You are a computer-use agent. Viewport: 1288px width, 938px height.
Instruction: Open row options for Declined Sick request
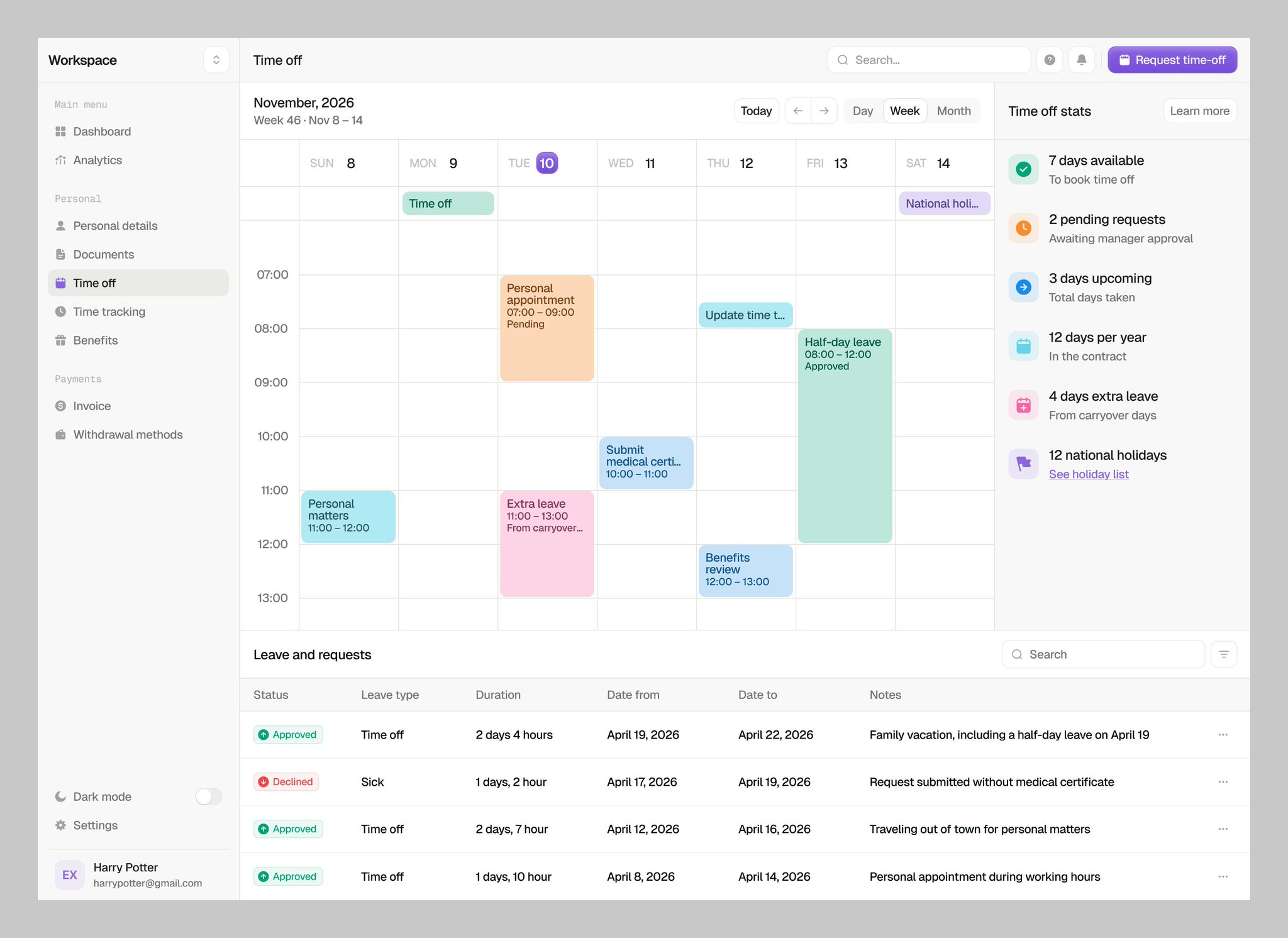tap(1223, 782)
